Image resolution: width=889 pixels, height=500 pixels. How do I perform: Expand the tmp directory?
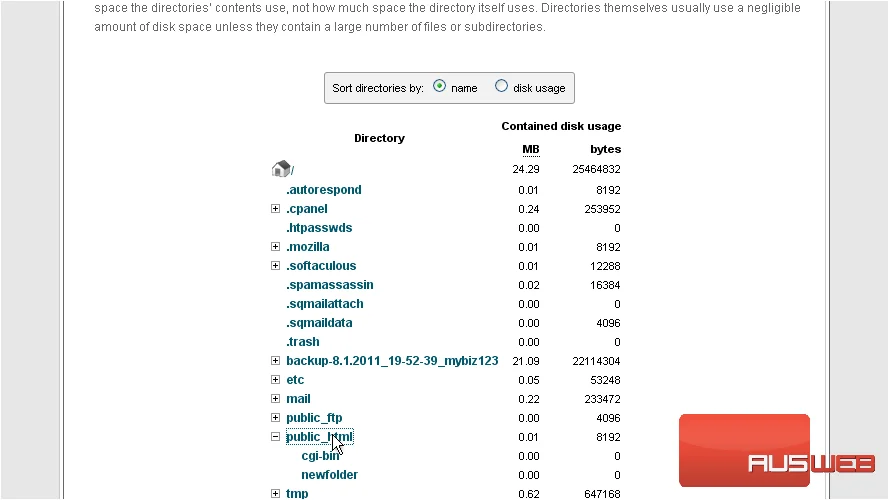tap(276, 493)
